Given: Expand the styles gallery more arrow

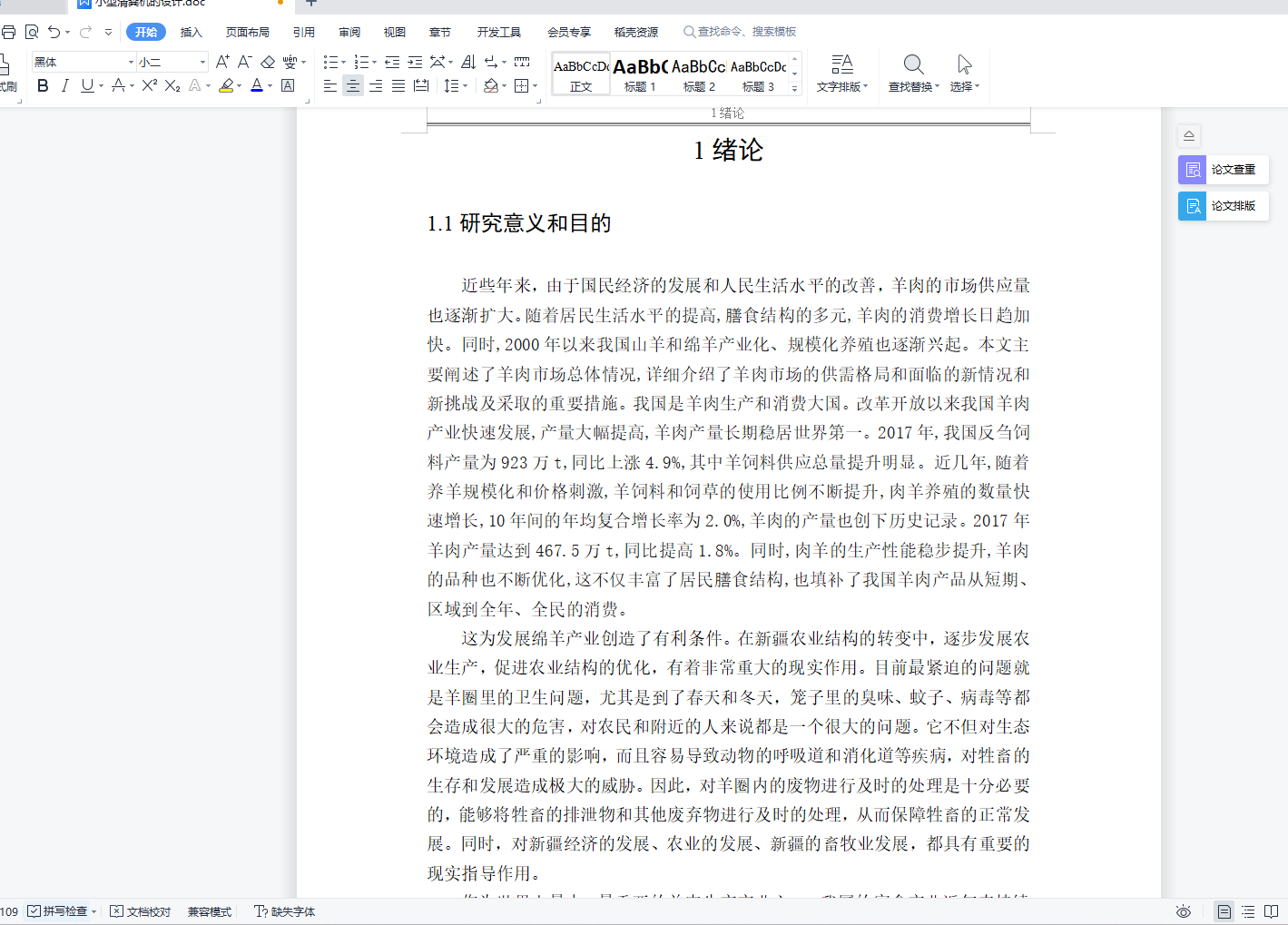Looking at the screenshot, I should 794,88.
